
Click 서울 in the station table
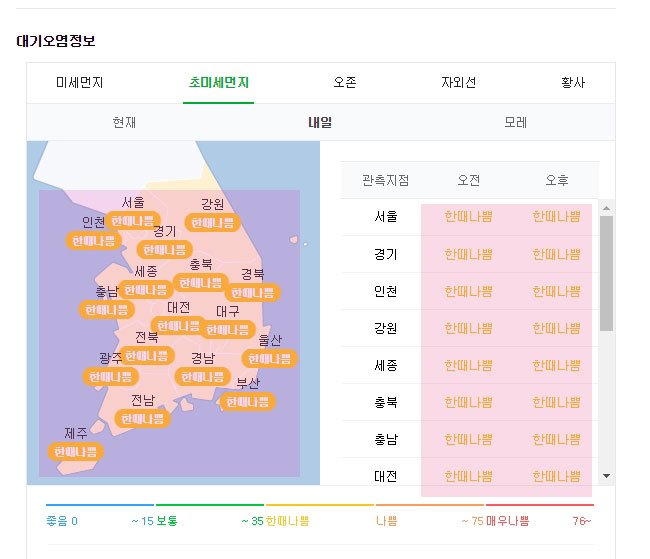[386, 216]
